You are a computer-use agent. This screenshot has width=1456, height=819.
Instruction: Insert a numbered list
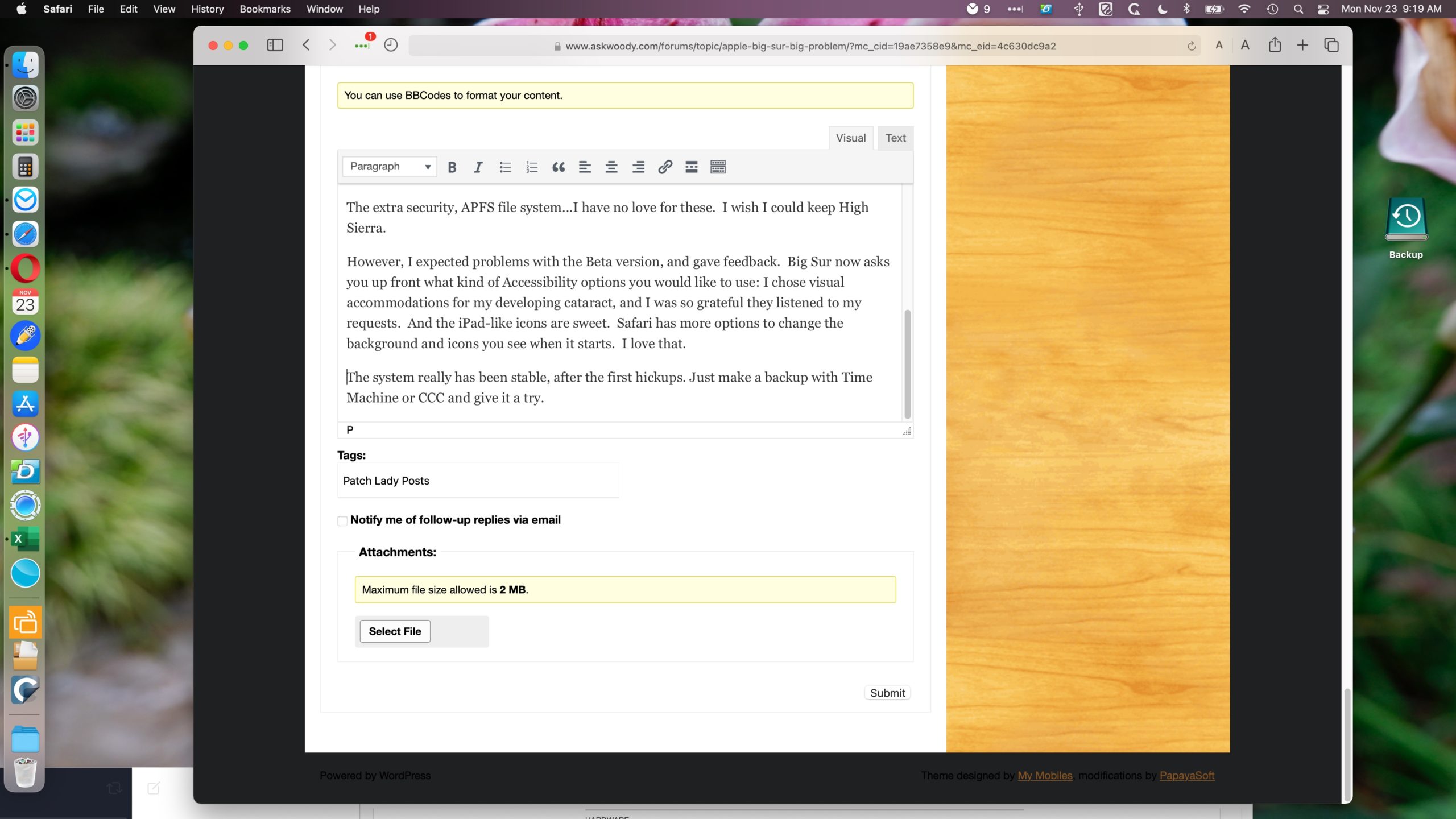(532, 167)
